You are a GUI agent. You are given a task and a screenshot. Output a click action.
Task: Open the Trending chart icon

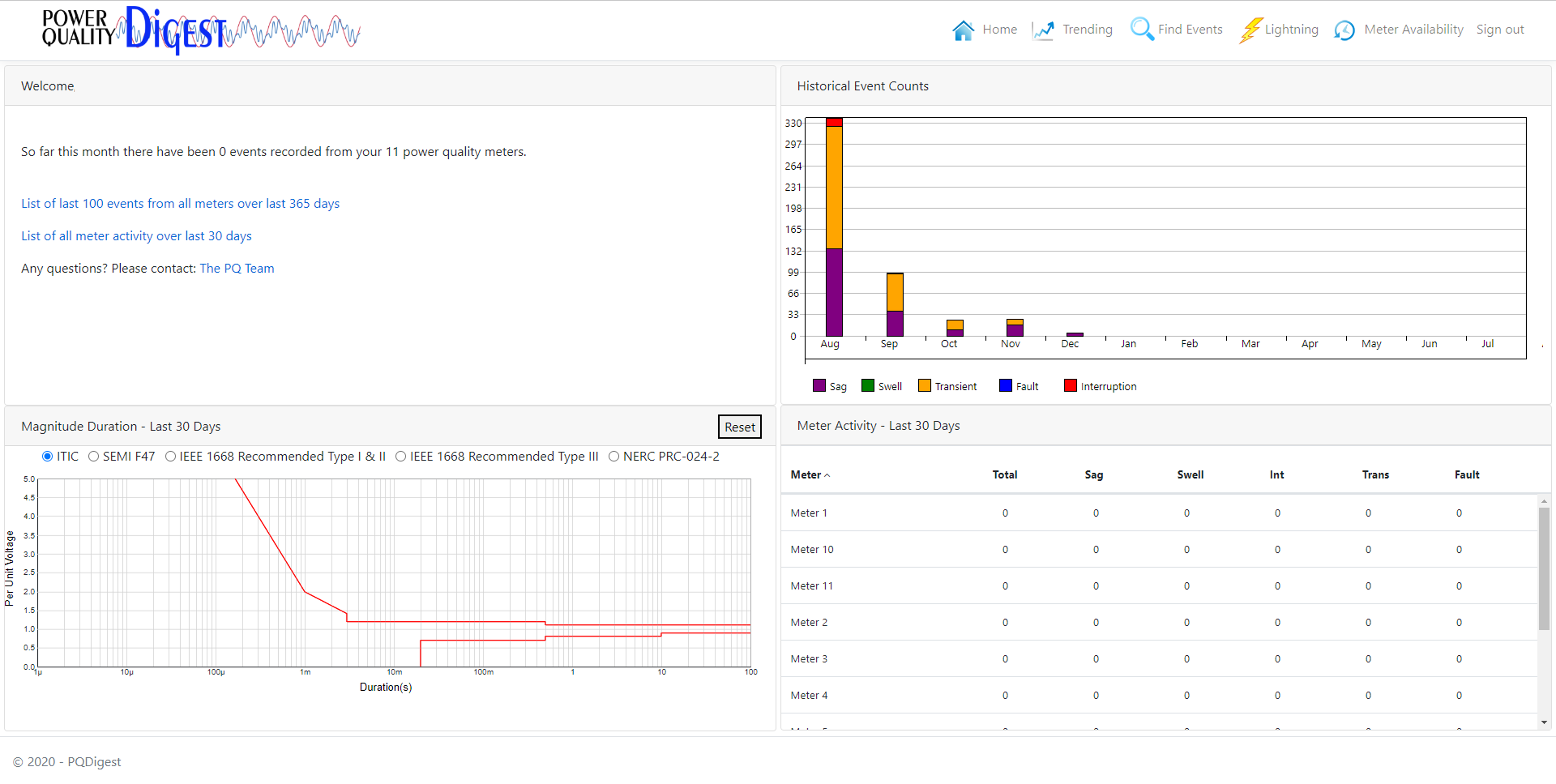pyautogui.click(x=1043, y=30)
